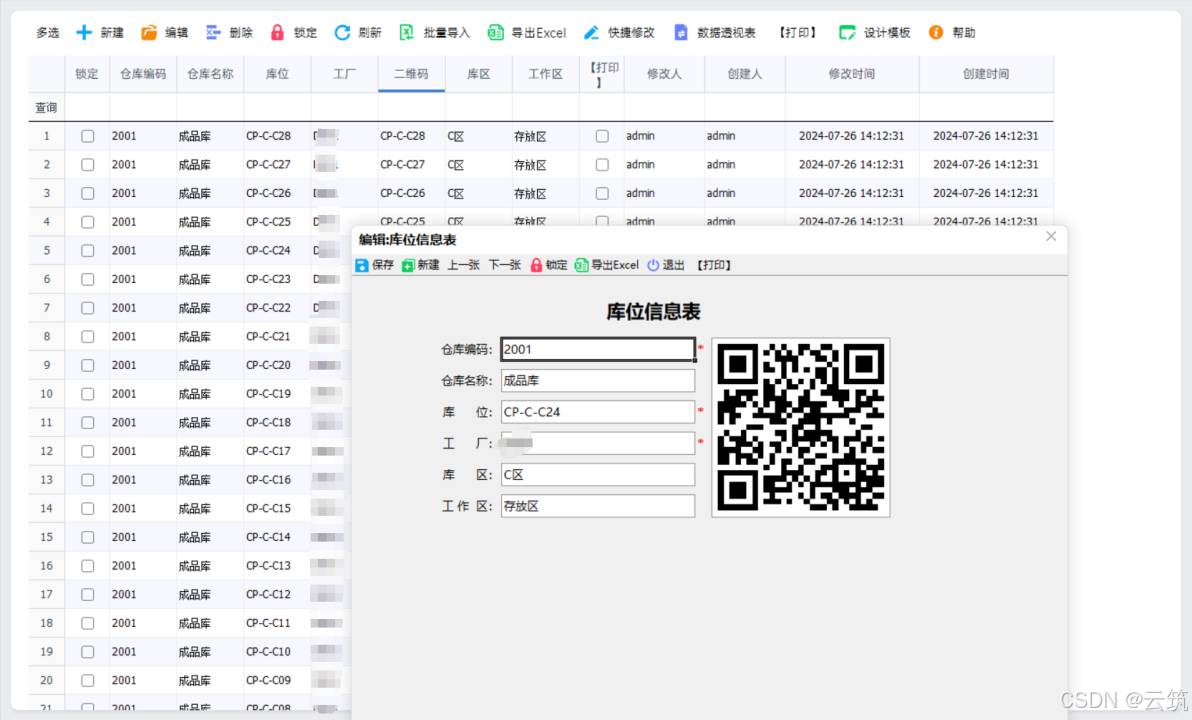The height and width of the screenshot is (720, 1192).
Task: Click 导出Excel icon in main toolbar
Action: (496, 33)
